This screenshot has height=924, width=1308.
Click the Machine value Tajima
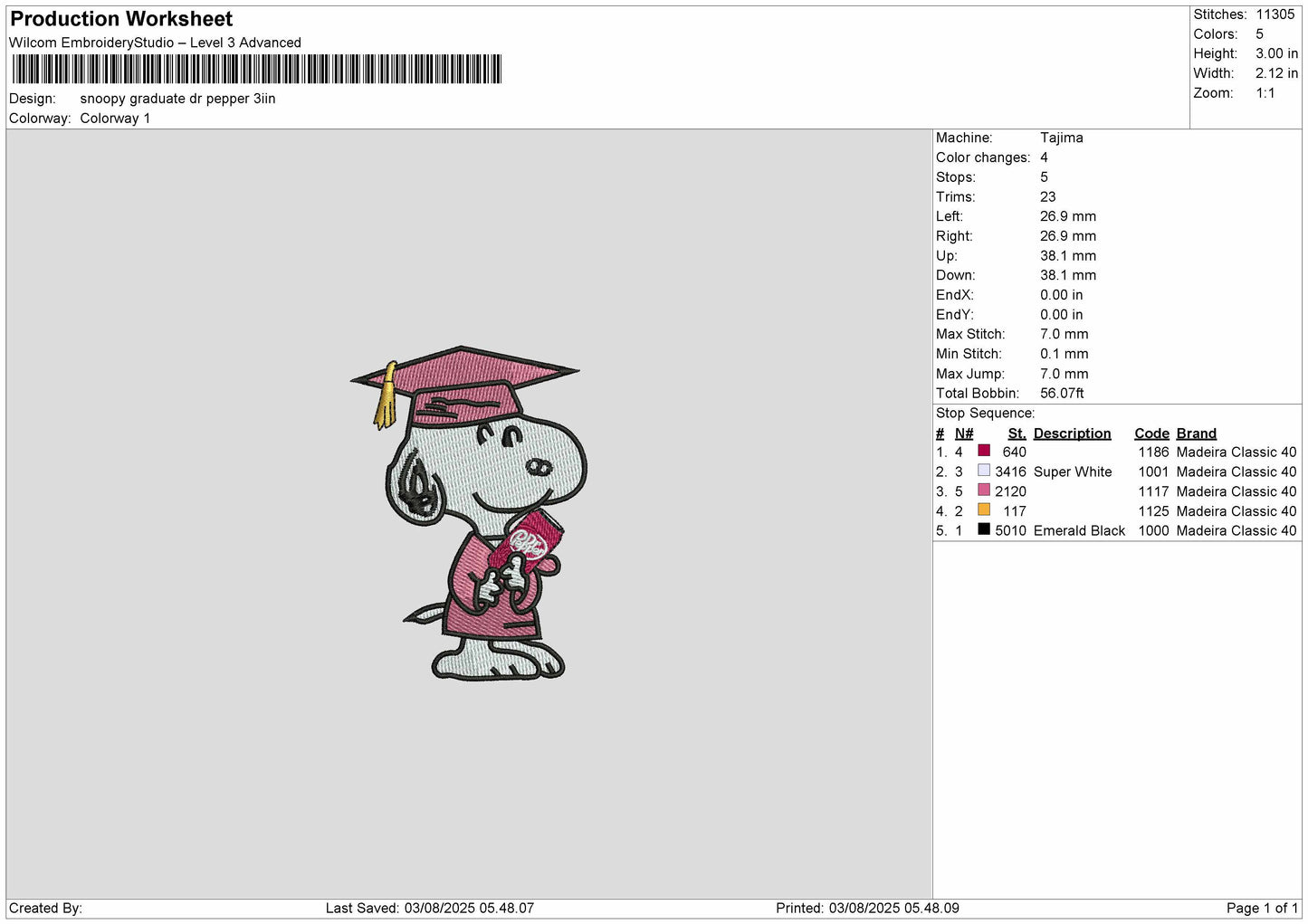[x=1062, y=138]
